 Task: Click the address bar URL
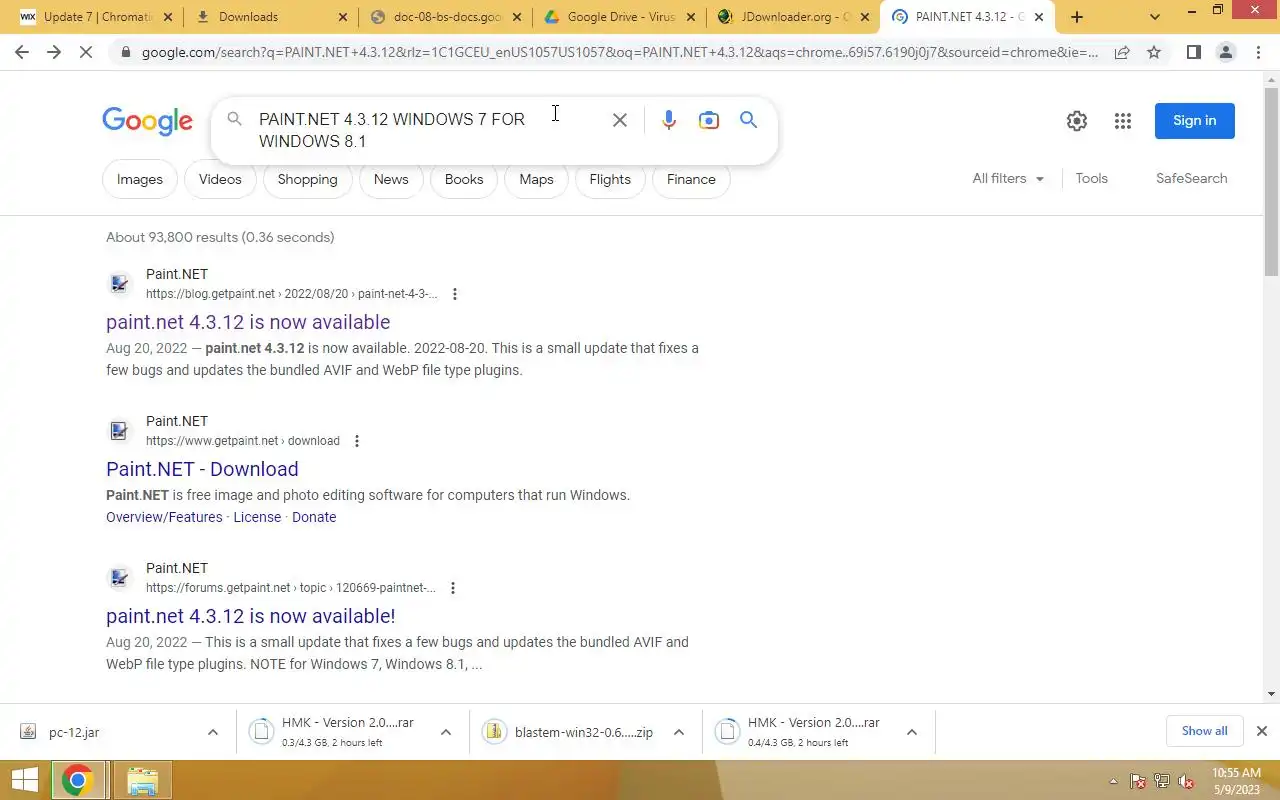click(x=620, y=52)
